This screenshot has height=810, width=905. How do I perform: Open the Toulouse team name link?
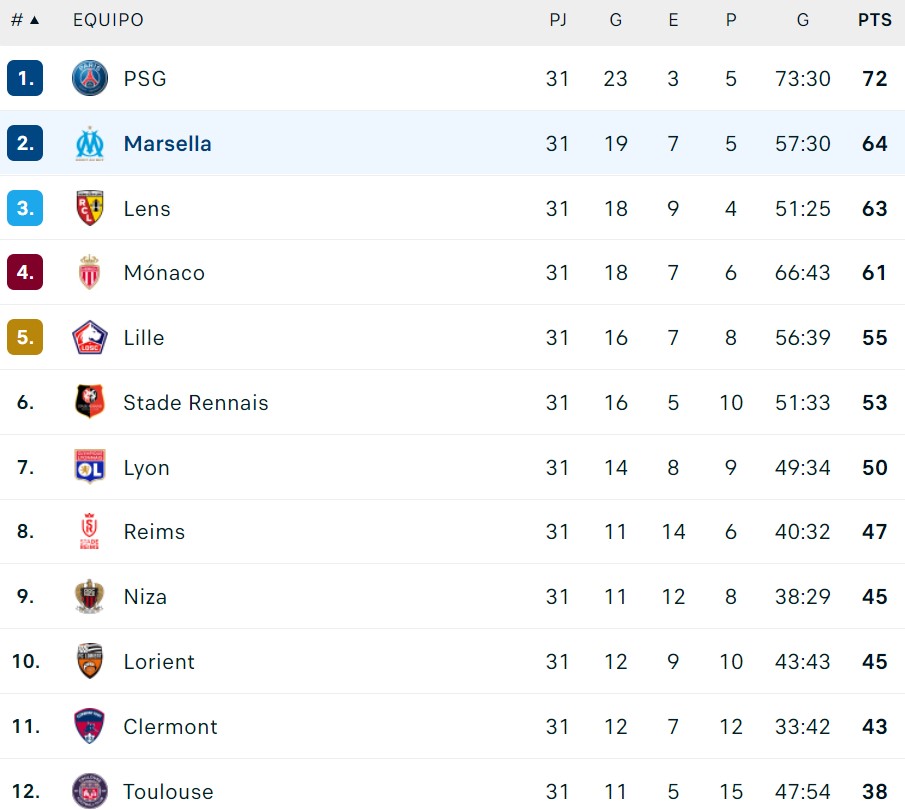click(168, 792)
